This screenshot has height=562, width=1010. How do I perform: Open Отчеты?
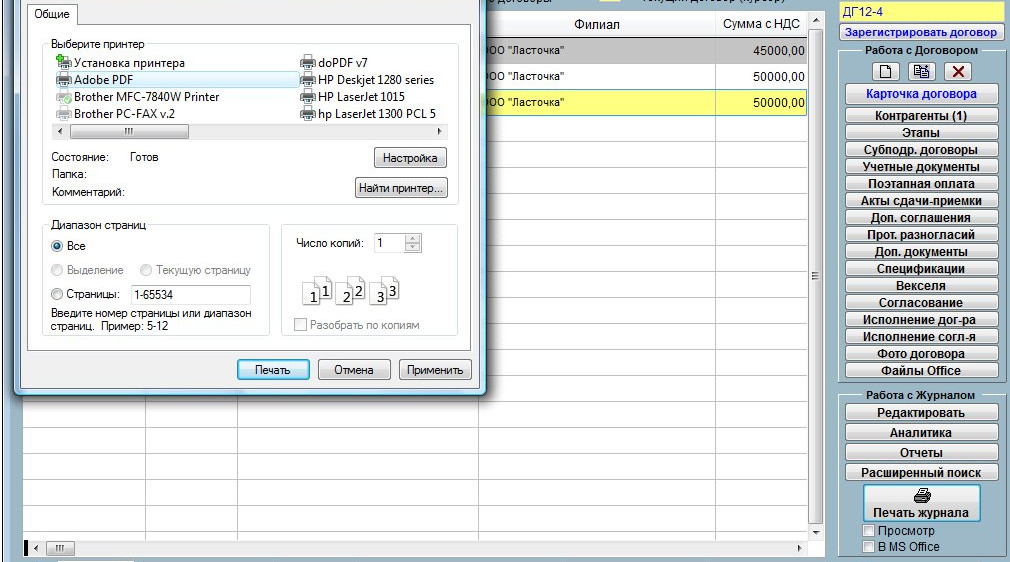(921, 453)
